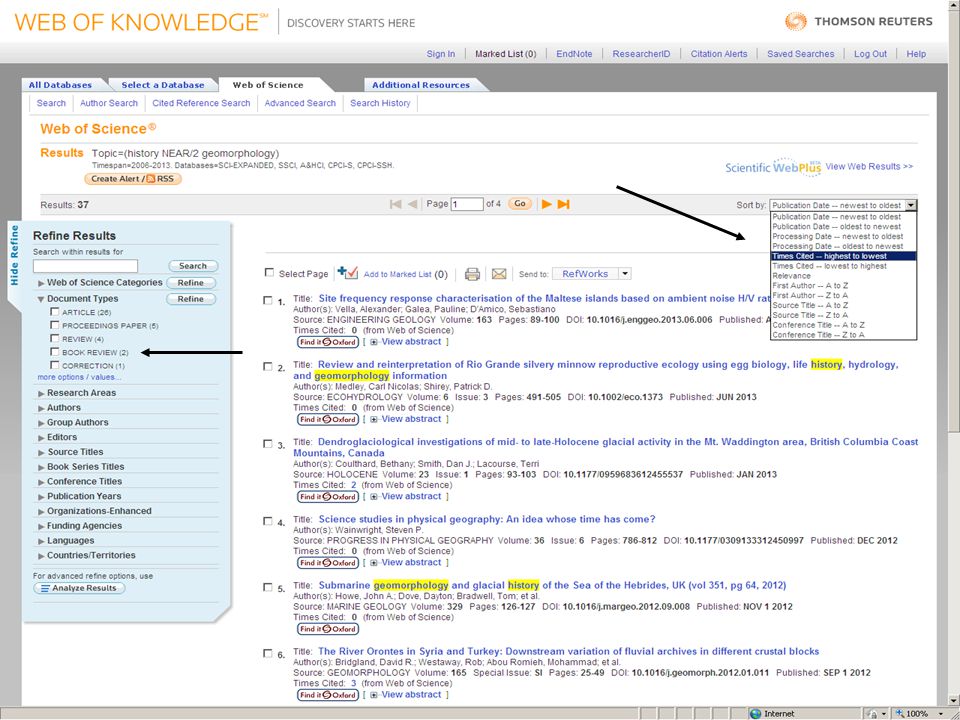The image size is (960, 720).
Task: Click more options / values link
Action: (x=80, y=377)
